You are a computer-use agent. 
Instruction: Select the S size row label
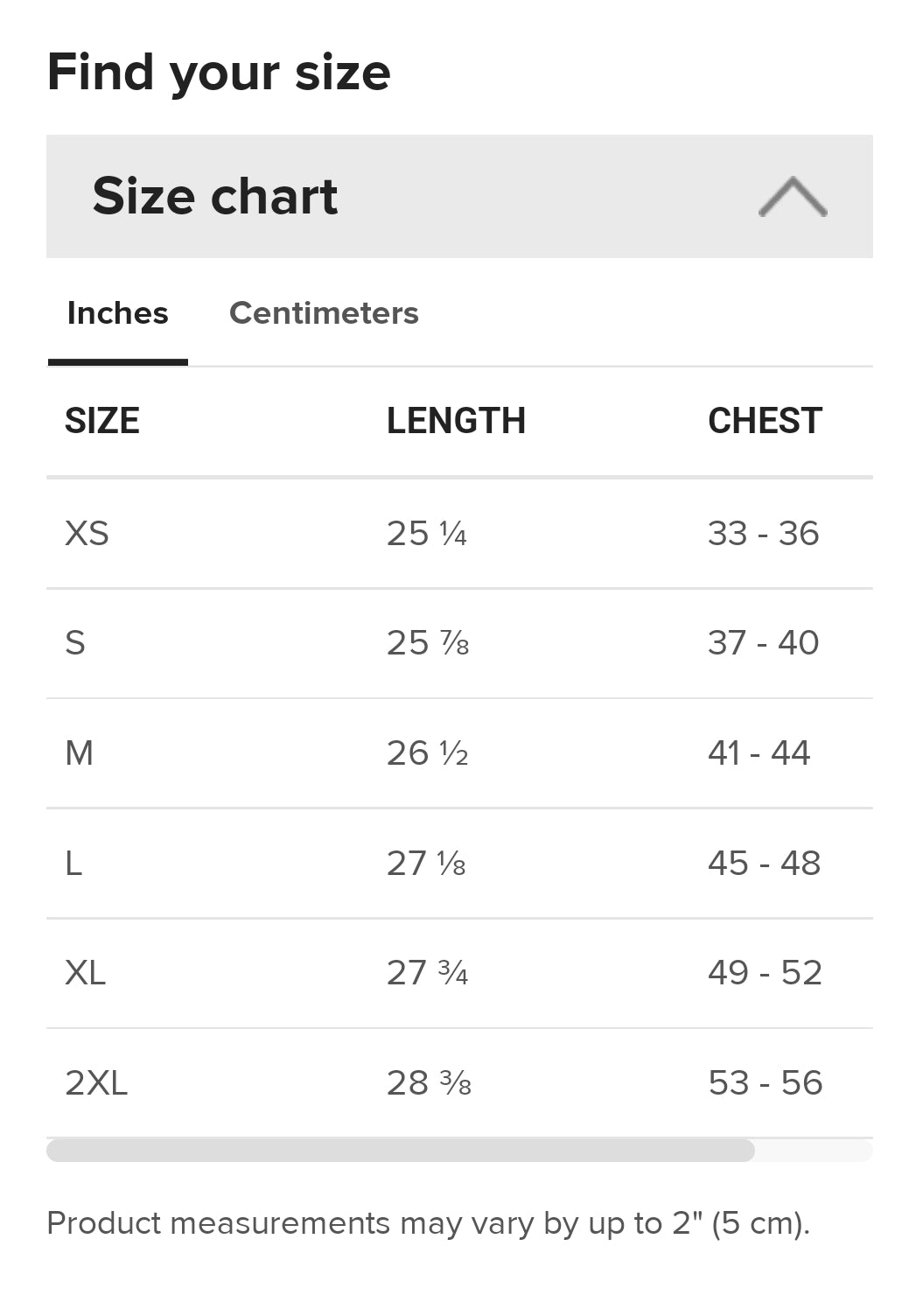tap(75, 643)
